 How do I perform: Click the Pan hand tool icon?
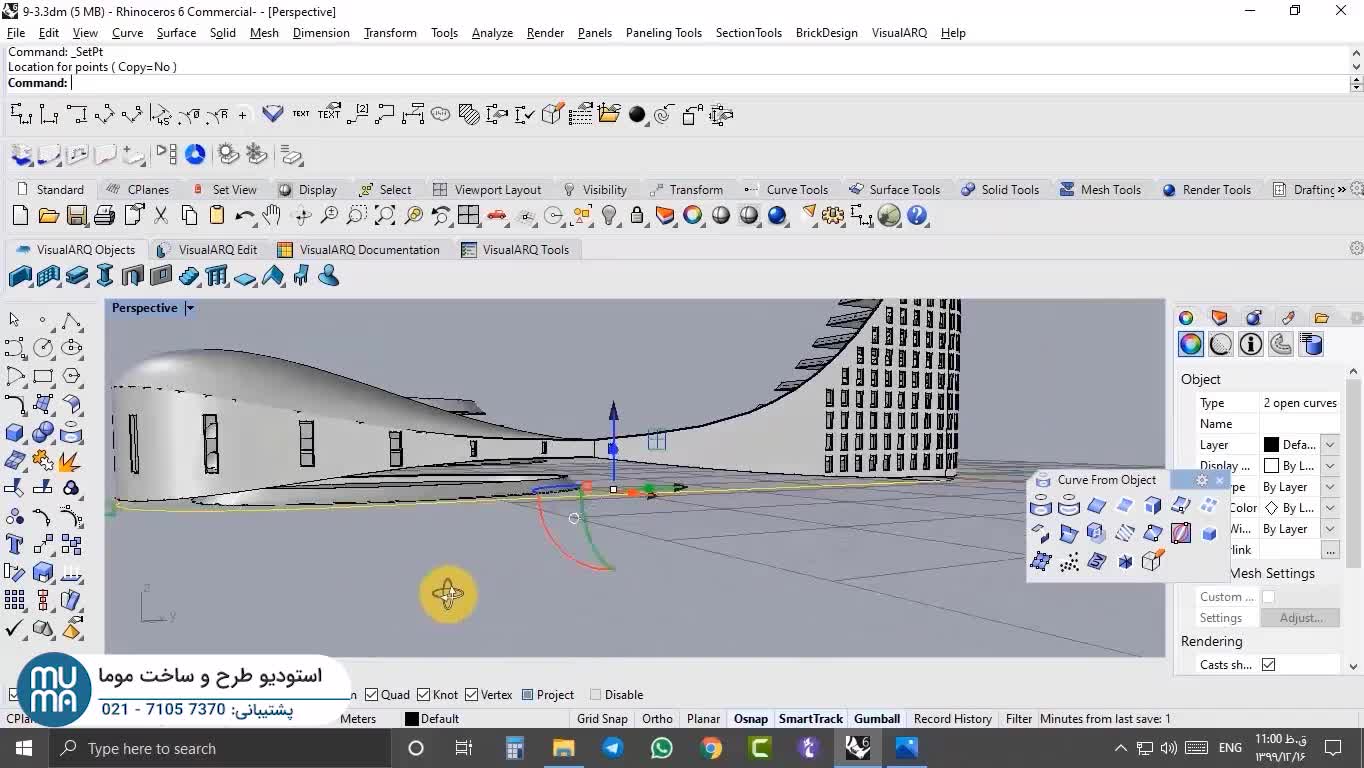[x=272, y=216]
